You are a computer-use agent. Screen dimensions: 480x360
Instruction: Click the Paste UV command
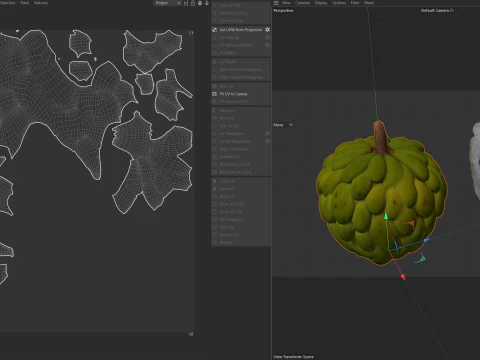(x=227, y=189)
